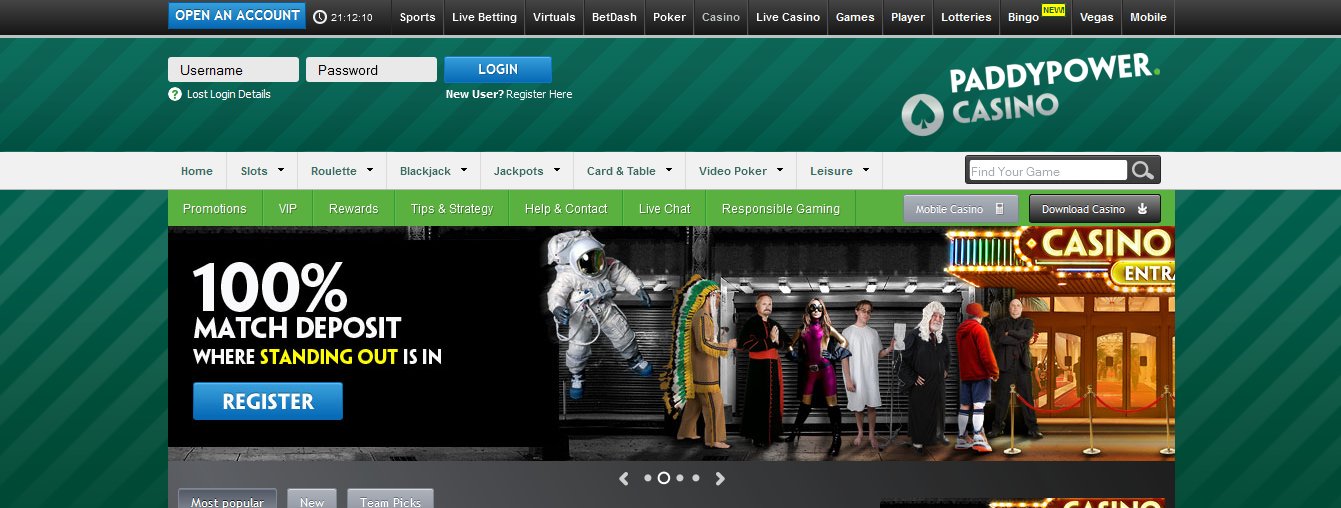Open Mobile in the top bar
This screenshot has height=508, width=1341.
pyautogui.click(x=1148, y=17)
